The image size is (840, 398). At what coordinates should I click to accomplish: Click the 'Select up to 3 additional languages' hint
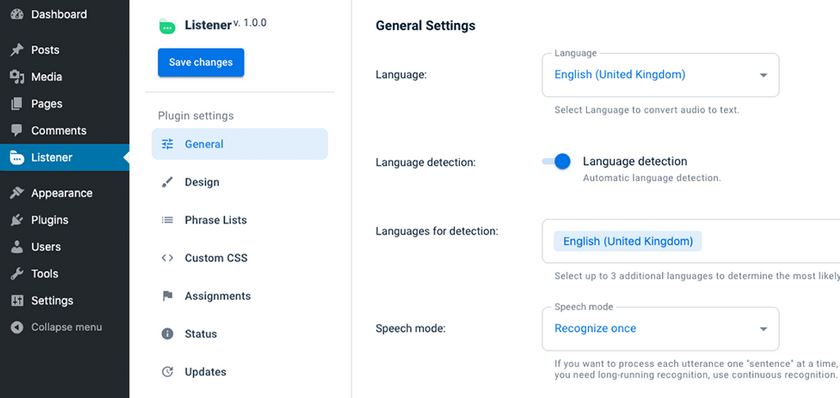pos(697,276)
